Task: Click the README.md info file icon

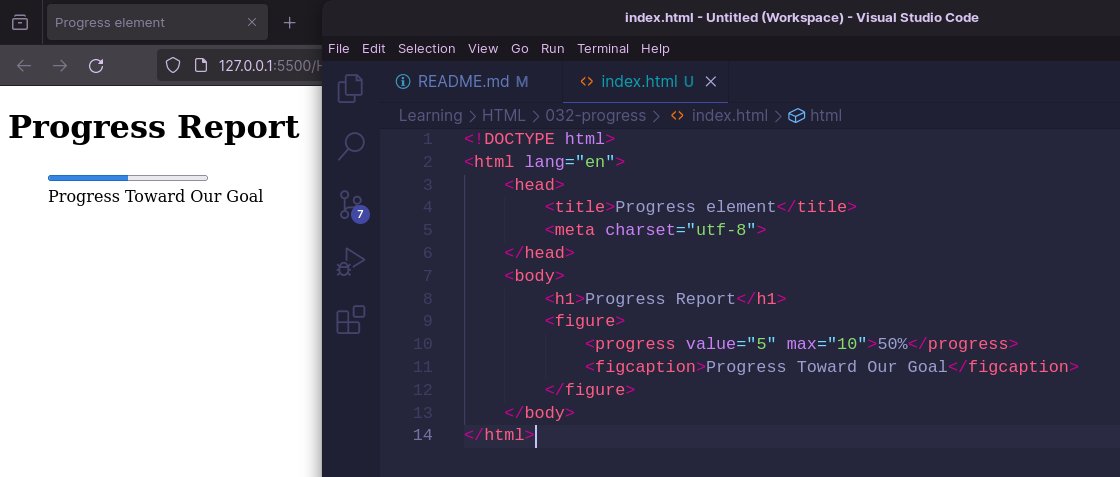Action: tap(403, 81)
